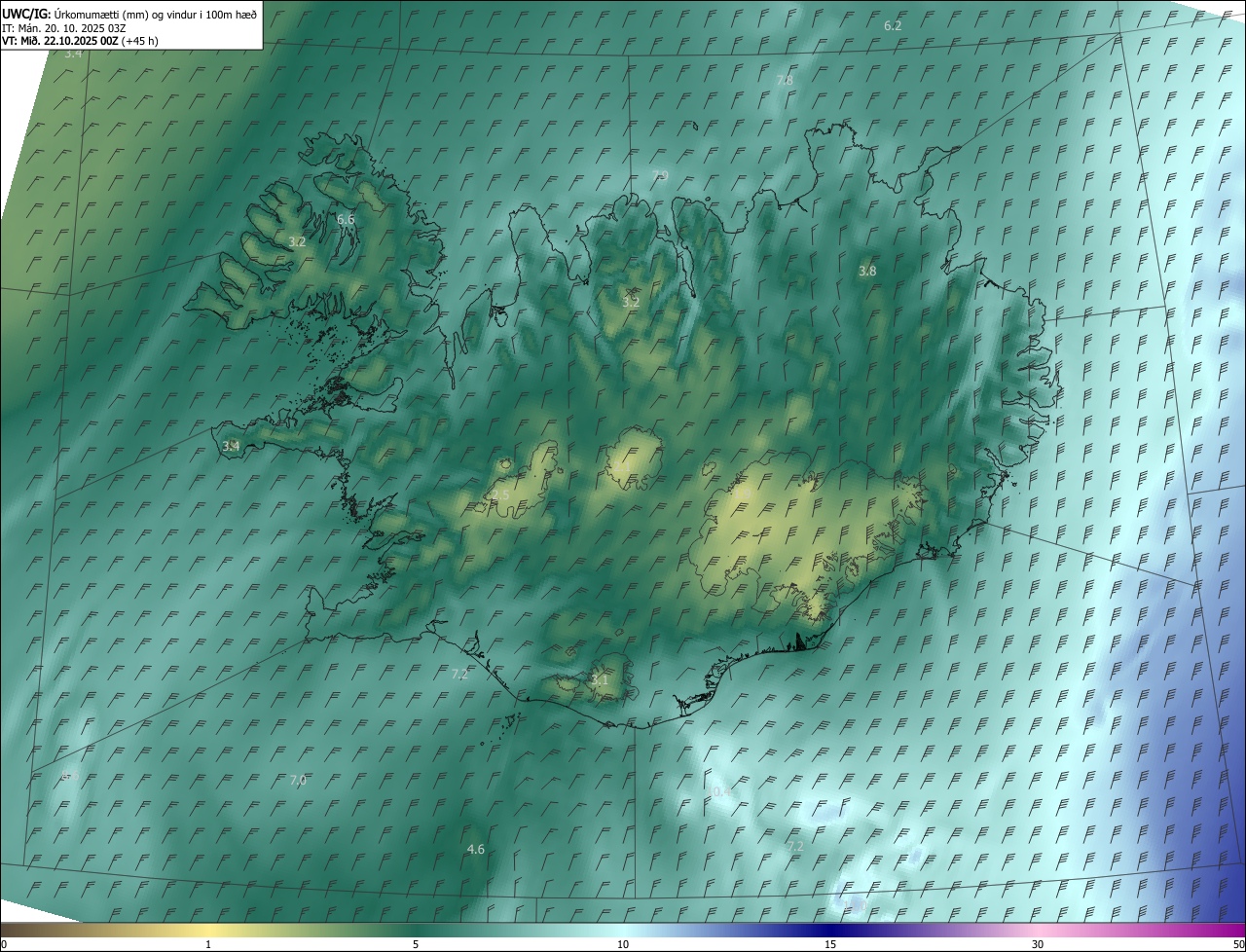Click the colorbar tick label 15
This screenshot has height=952, width=1246.
830,944
